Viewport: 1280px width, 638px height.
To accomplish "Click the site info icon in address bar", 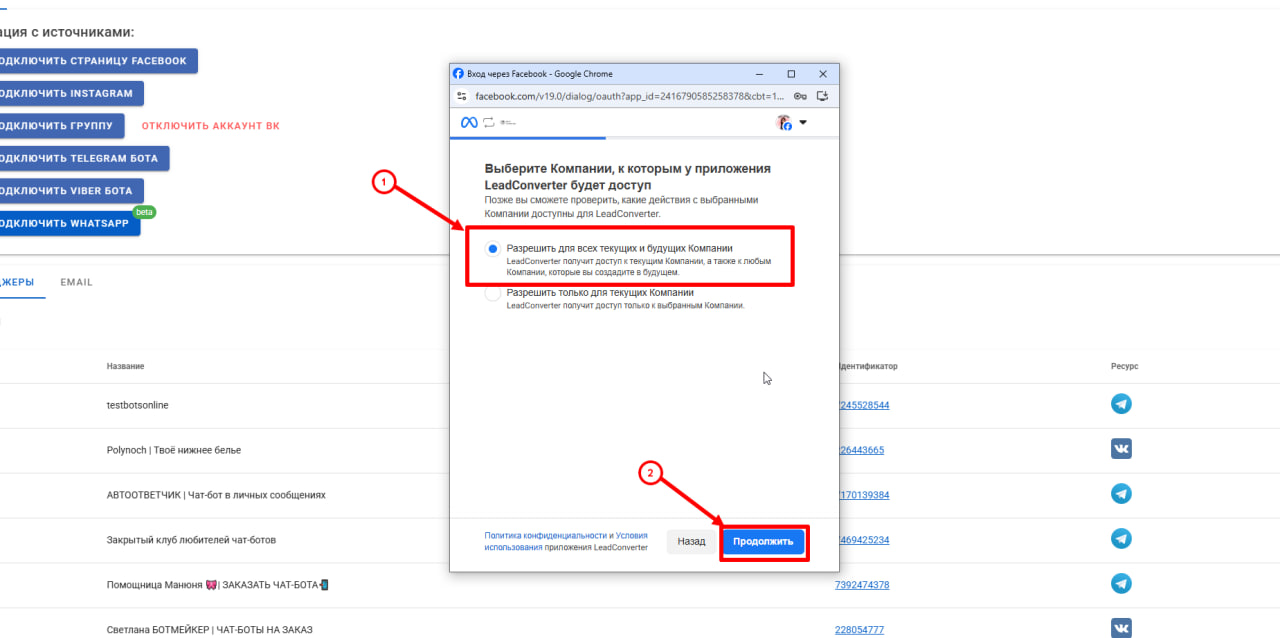I will point(461,96).
